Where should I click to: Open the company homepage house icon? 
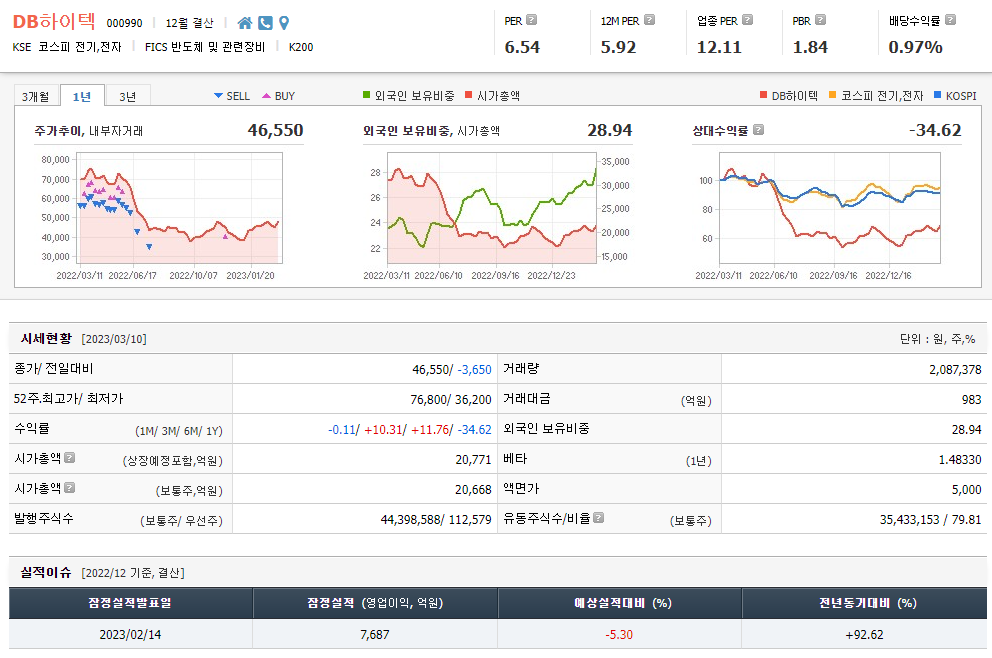[244, 23]
